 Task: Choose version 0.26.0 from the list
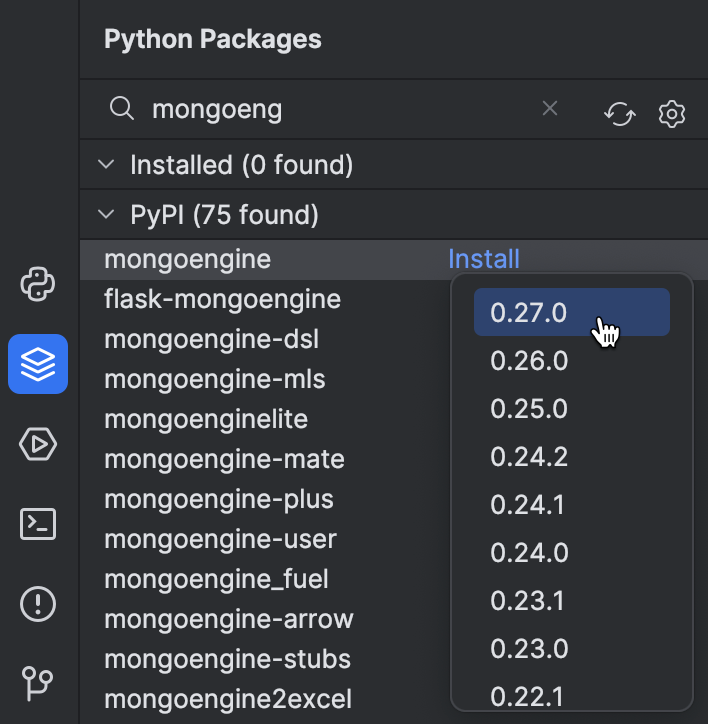[x=572, y=360]
